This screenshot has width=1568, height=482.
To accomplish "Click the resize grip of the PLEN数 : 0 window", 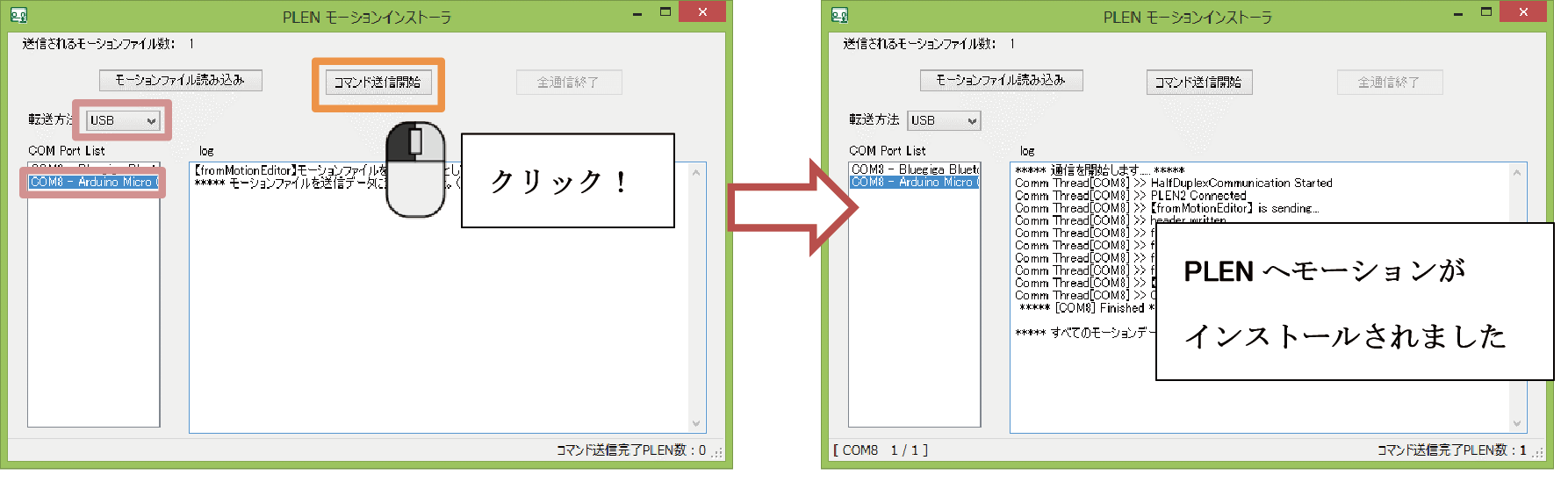I will coord(716,453).
